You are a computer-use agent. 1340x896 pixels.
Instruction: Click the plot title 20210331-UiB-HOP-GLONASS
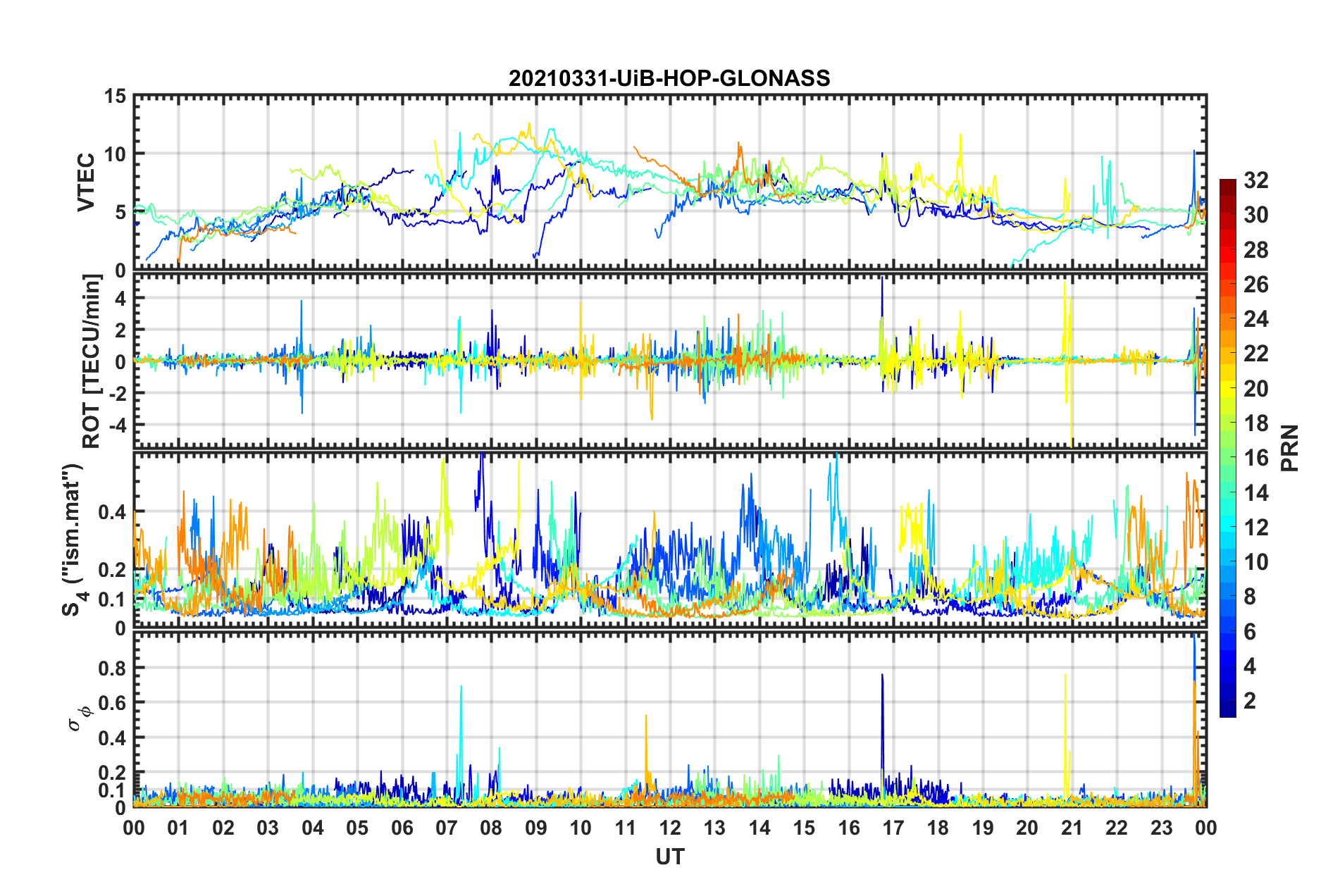pos(669,77)
